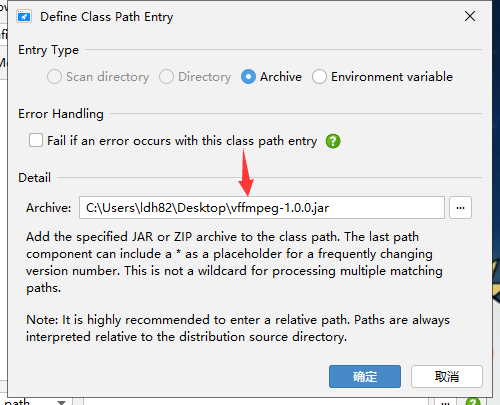Select the Environment variable entry type
This screenshot has height=405, width=500.
point(319,77)
